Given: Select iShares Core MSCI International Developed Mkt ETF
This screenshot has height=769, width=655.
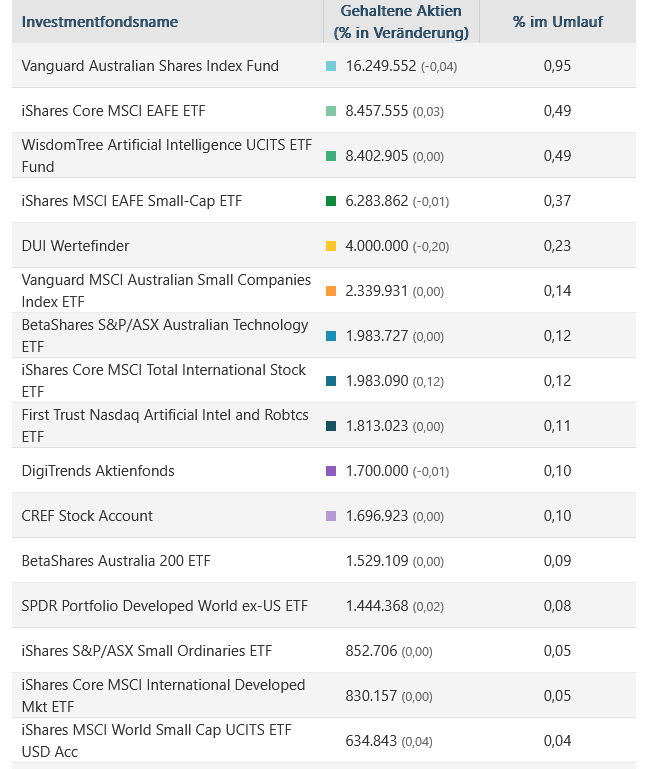Looking at the screenshot, I should point(163,696).
